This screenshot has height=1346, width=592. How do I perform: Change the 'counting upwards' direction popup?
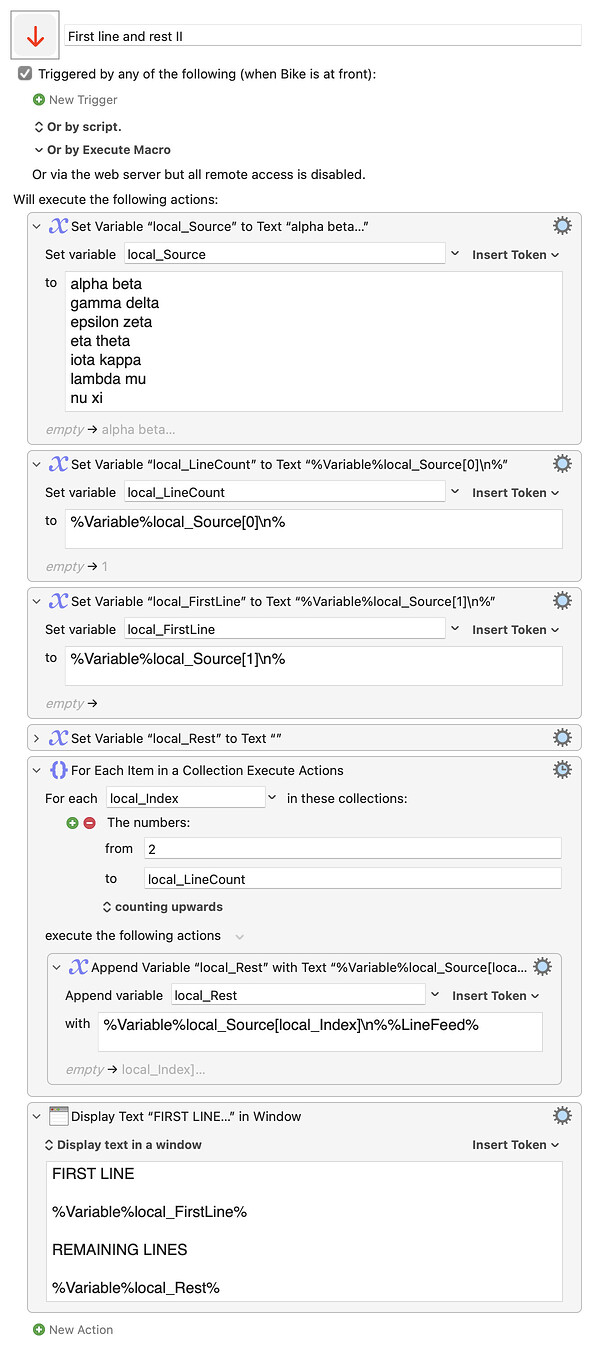coord(162,907)
